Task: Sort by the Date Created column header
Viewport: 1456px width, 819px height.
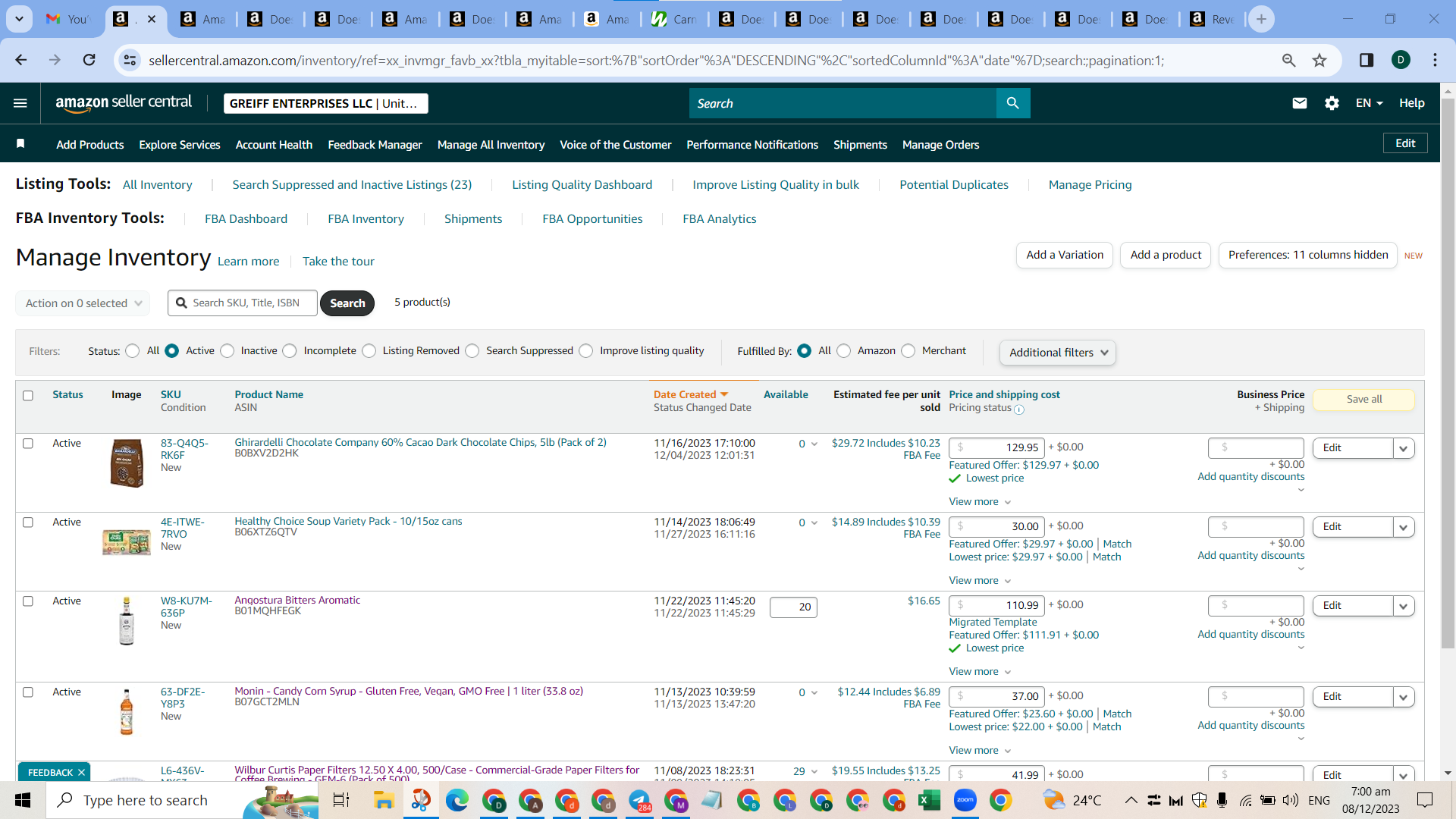Action: pos(690,395)
